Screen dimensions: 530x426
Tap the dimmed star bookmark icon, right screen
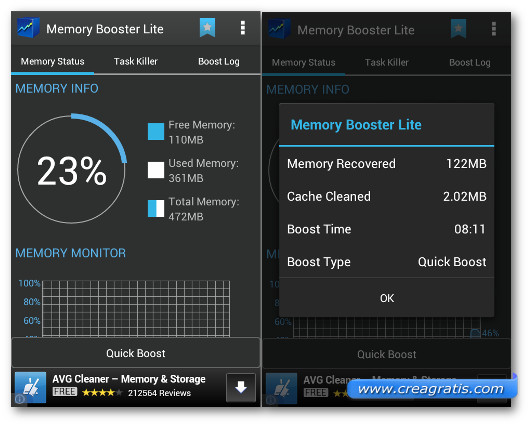[458, 29]
